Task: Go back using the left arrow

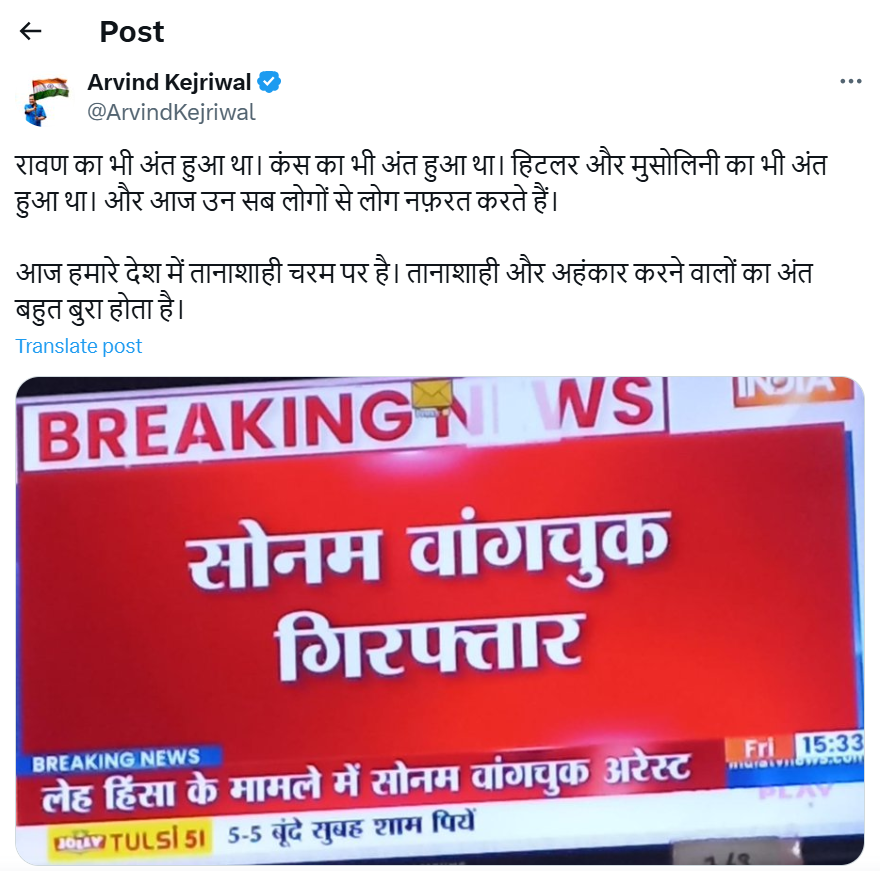Action: pyautogui.click(x=30, y=31)
